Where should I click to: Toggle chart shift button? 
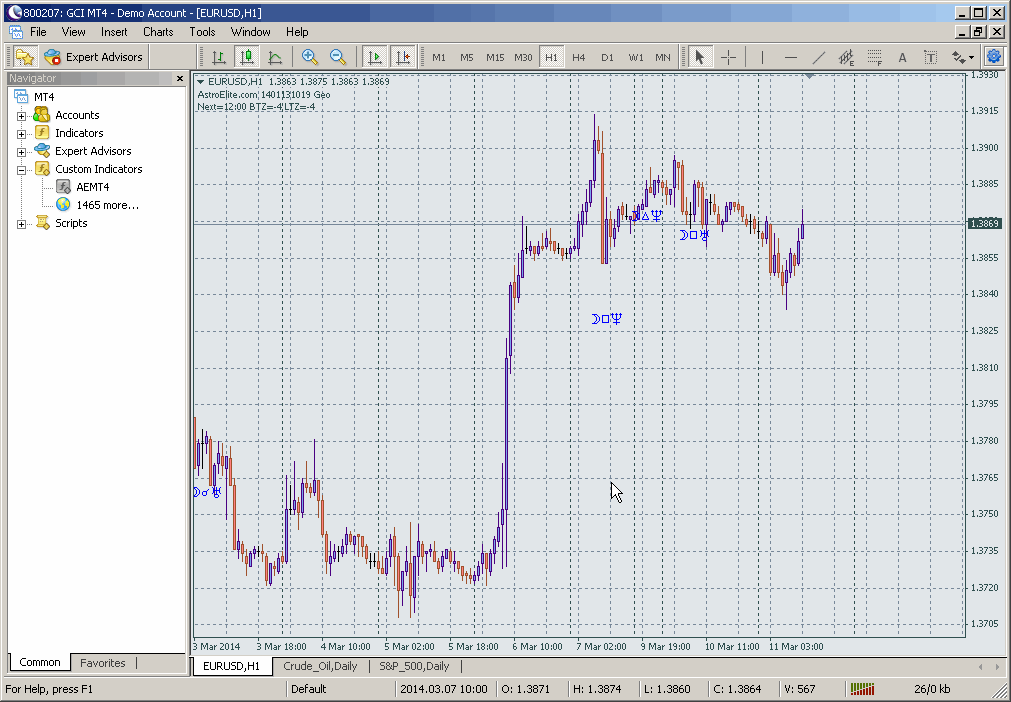tap(402, 57)
